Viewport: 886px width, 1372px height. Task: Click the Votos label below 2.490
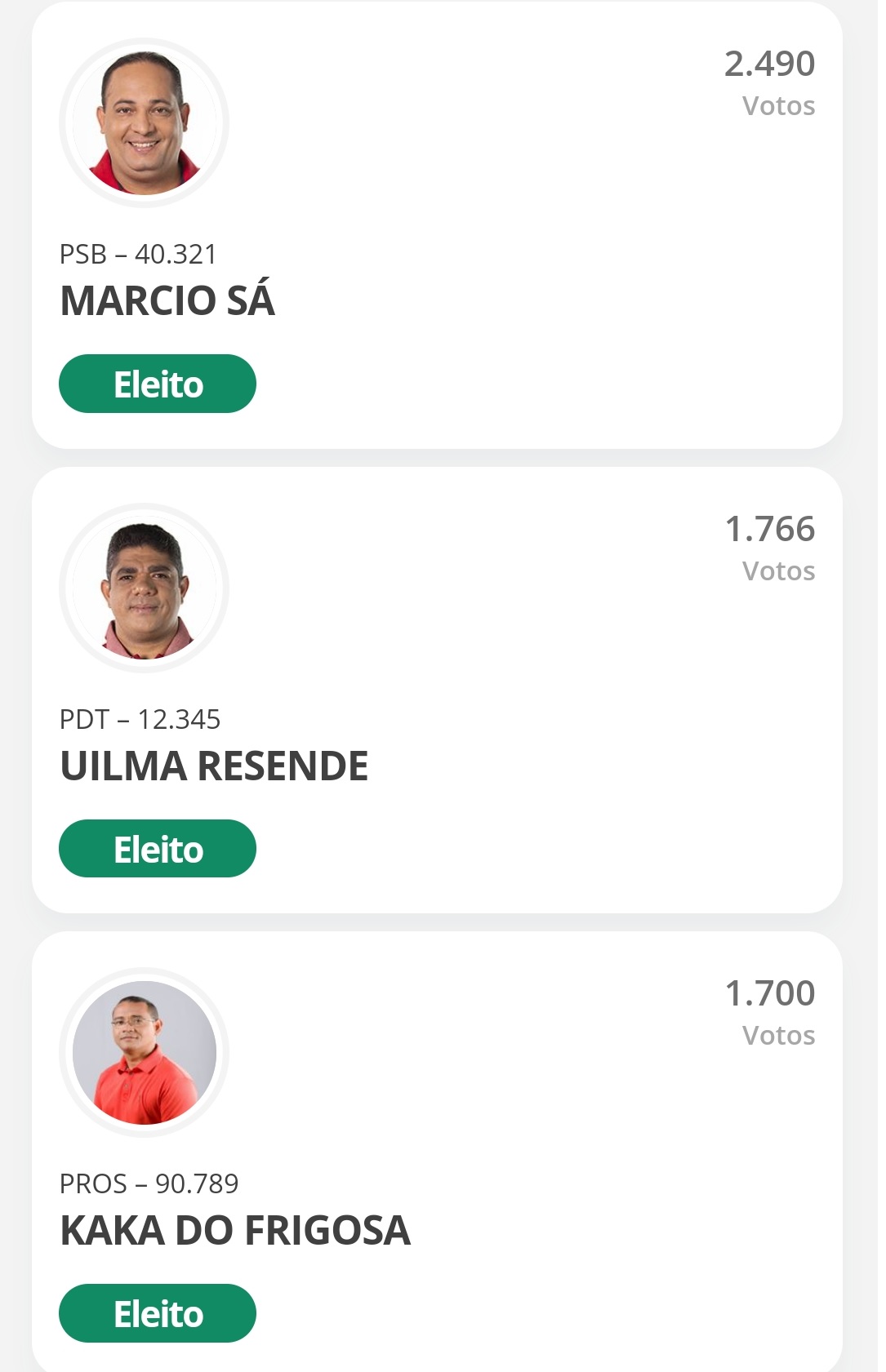pos(778,106)
